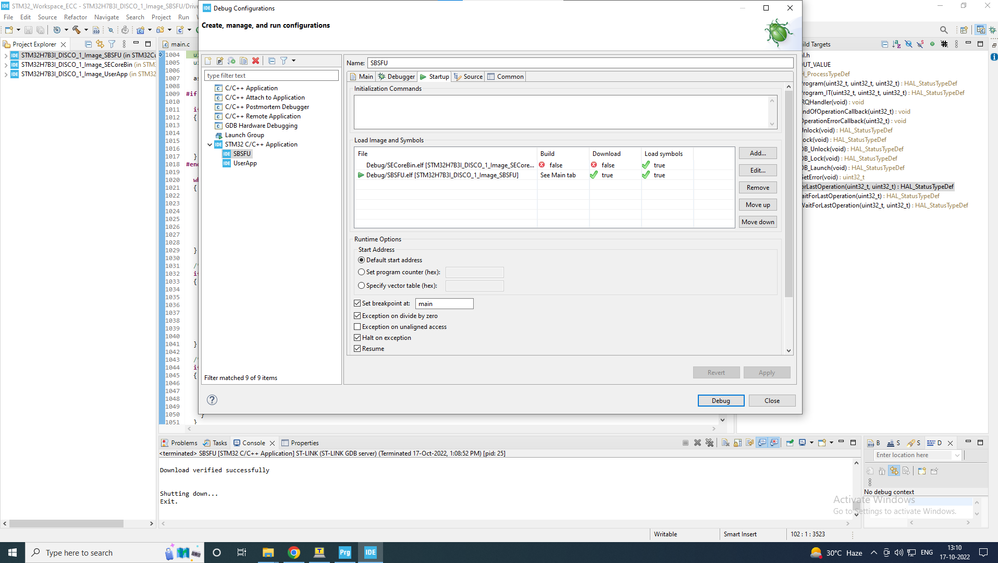Delete selected launch configuration with red X
This screenshot has width=998, height=563.
tap(256, 61)
